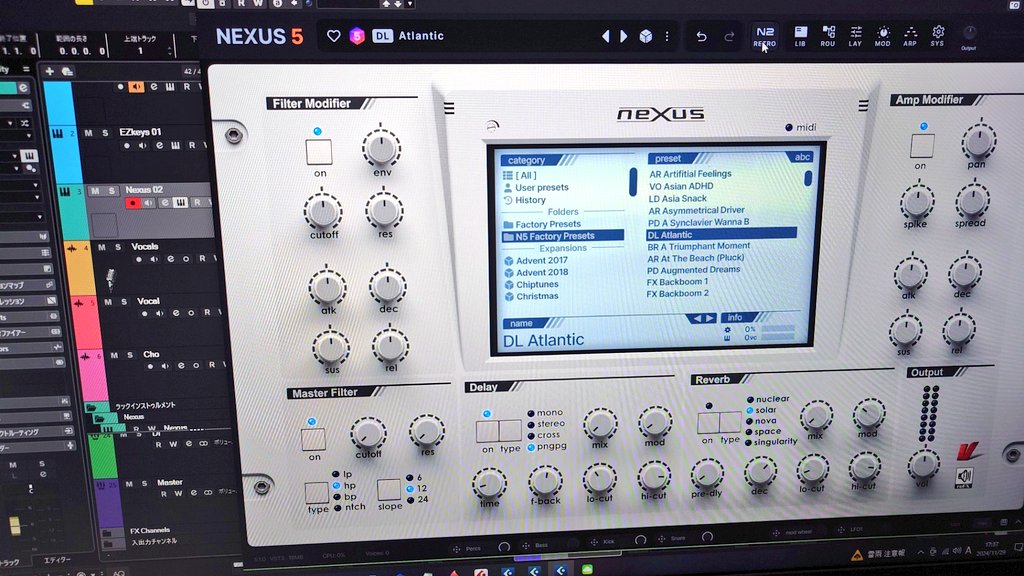The image size is (1024, 576).
Task: Select preset VO Asian ADHD
Action: point(681,186)
